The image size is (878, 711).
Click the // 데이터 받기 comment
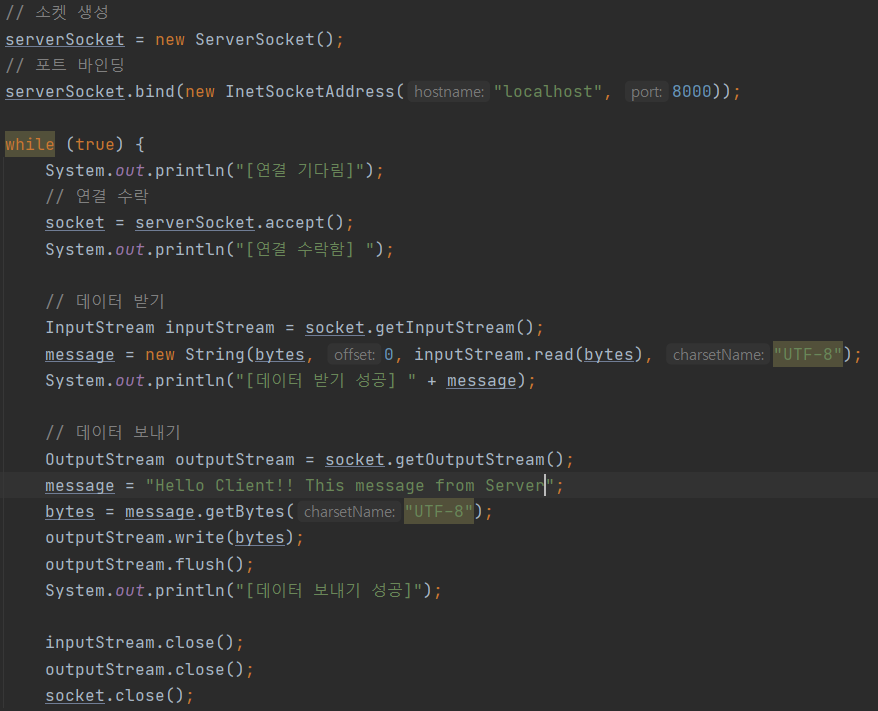105,302
